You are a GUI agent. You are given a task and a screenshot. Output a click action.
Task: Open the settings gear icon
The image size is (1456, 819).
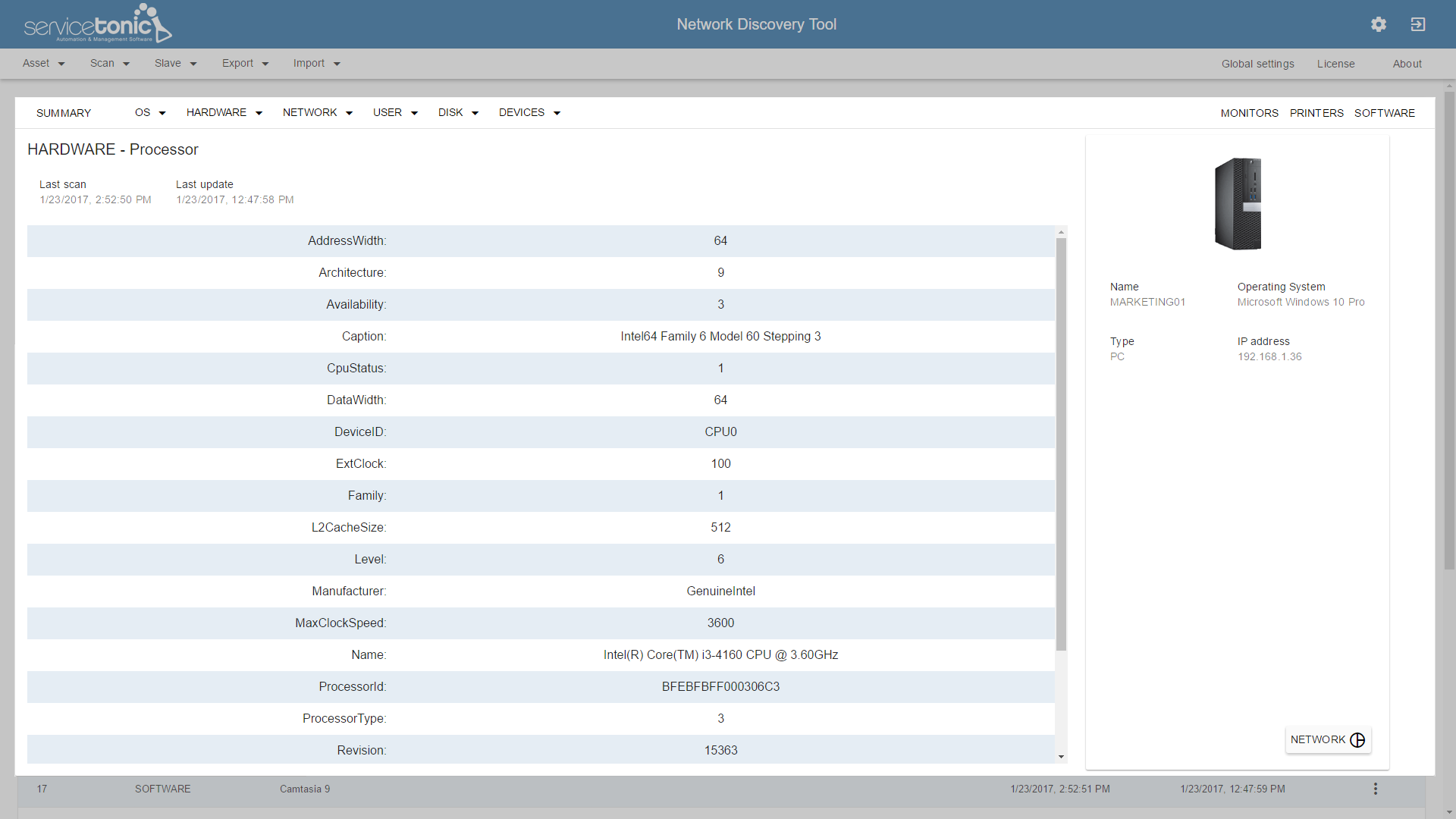click(x=1379, y=24)
